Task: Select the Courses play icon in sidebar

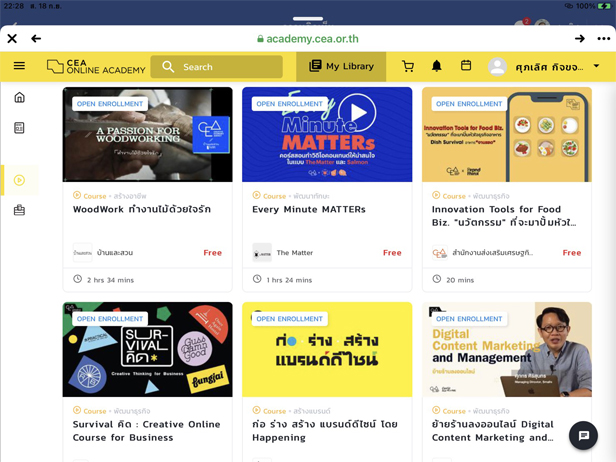Action: click(x=19, y=180)
